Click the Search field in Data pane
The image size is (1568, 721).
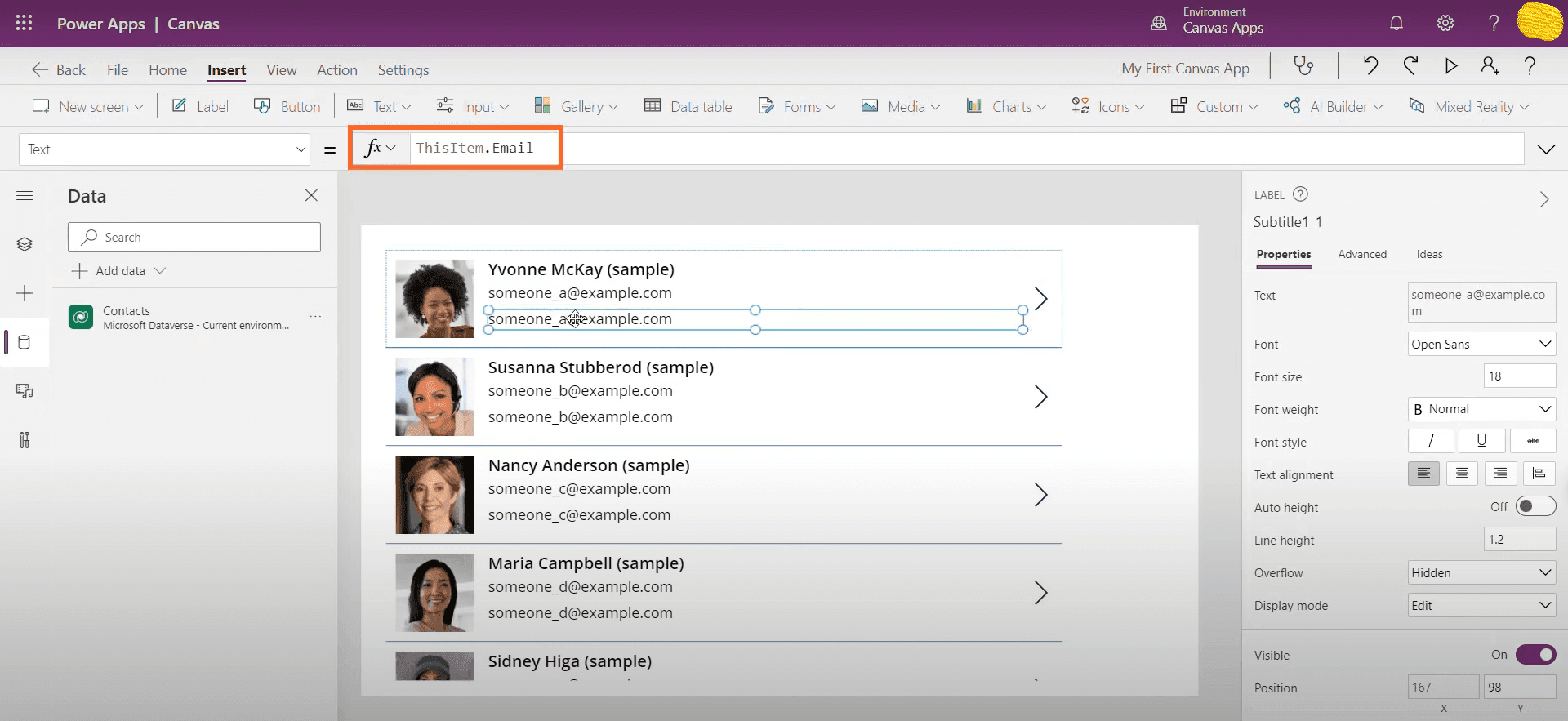pyautogui.click(x=194, y=238)
